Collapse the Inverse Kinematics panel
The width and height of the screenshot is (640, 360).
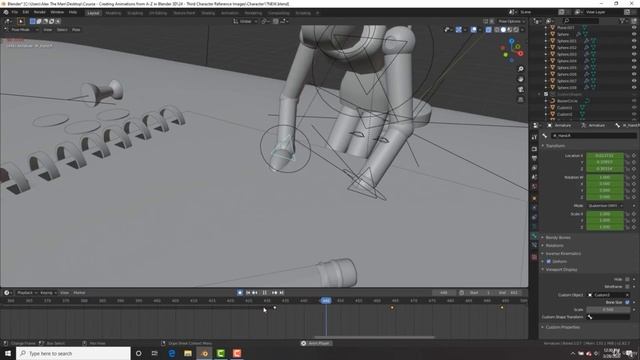[563, 253]
